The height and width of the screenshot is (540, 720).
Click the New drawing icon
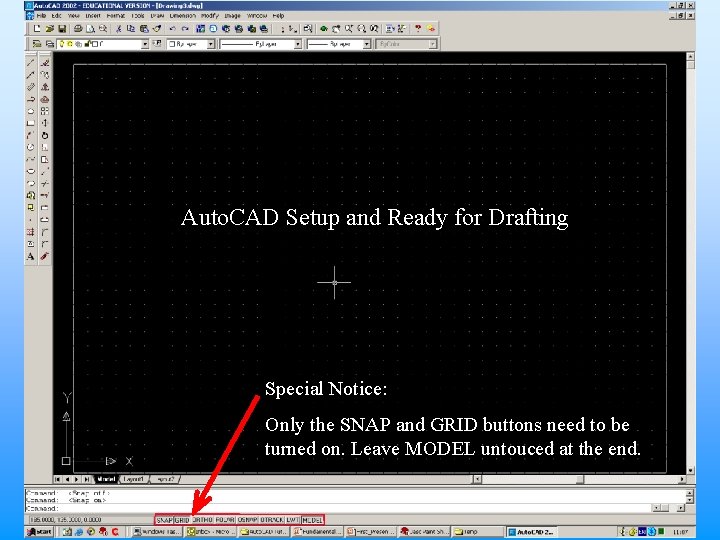point(37,29)
